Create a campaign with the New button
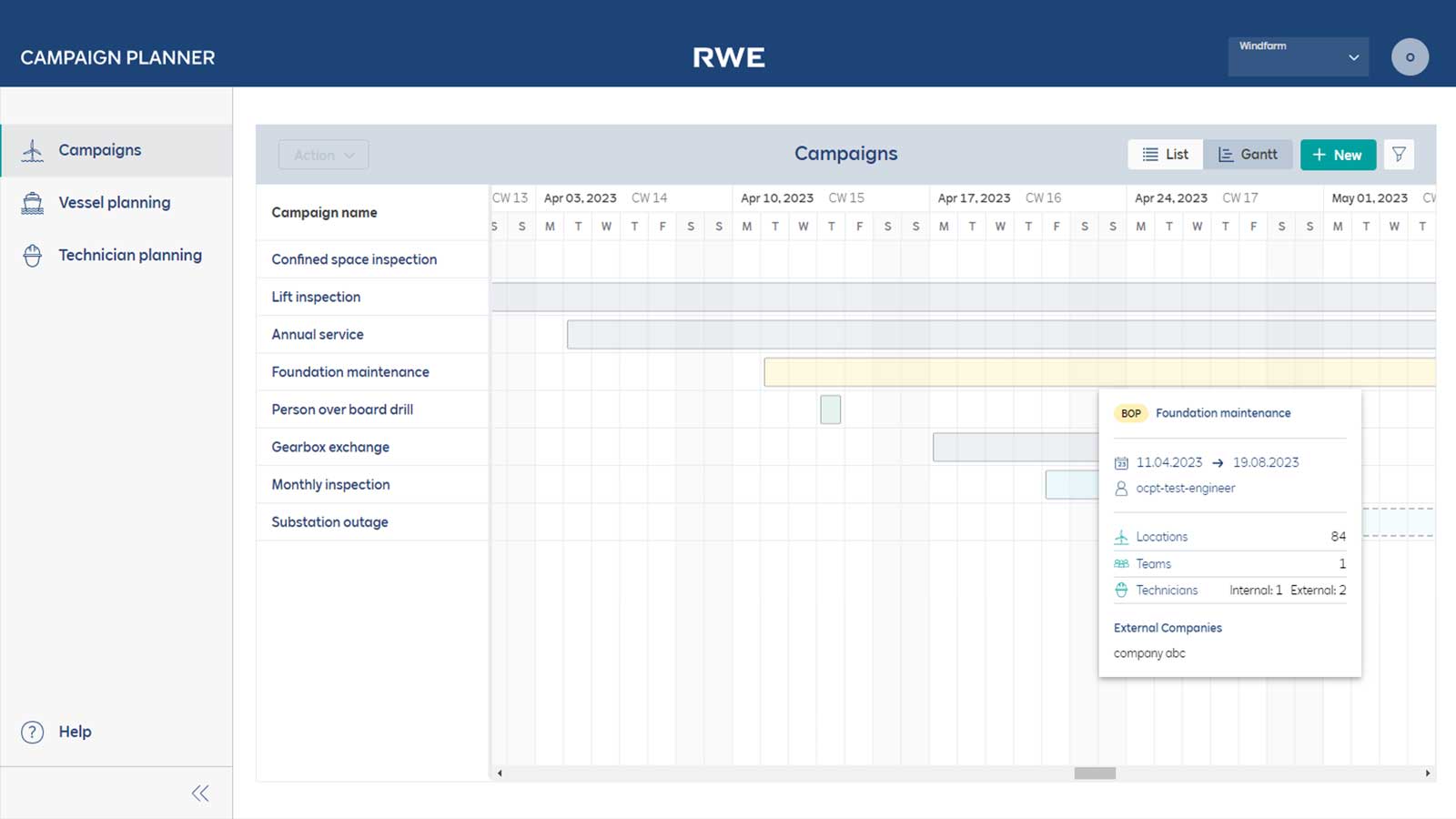The height and width of the screenshot is (819, 1456). 1338,154
